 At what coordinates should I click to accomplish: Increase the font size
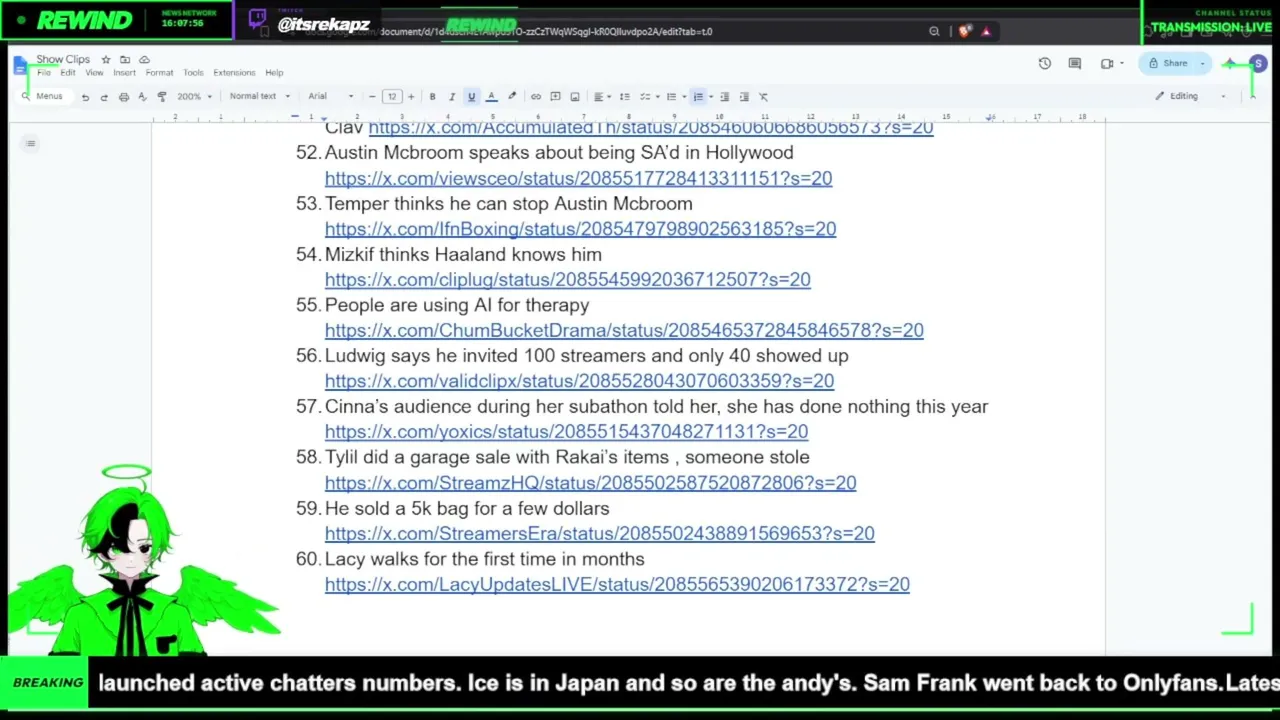(410, 97)
